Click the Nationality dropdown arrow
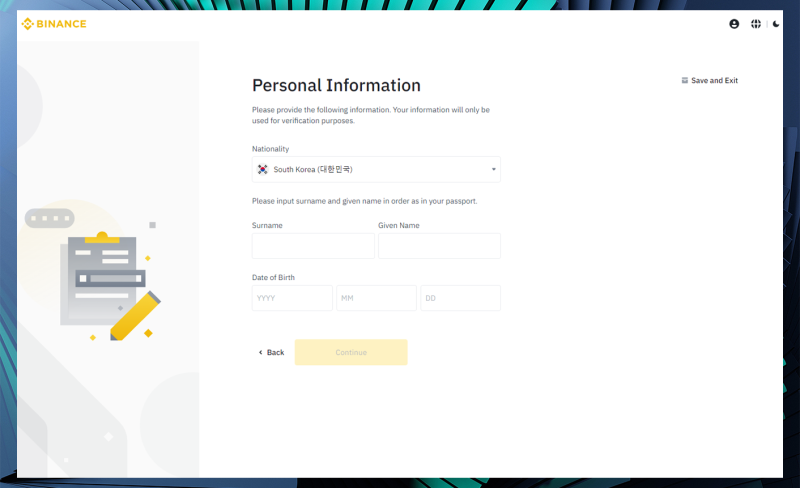 [x=493, y=169]
